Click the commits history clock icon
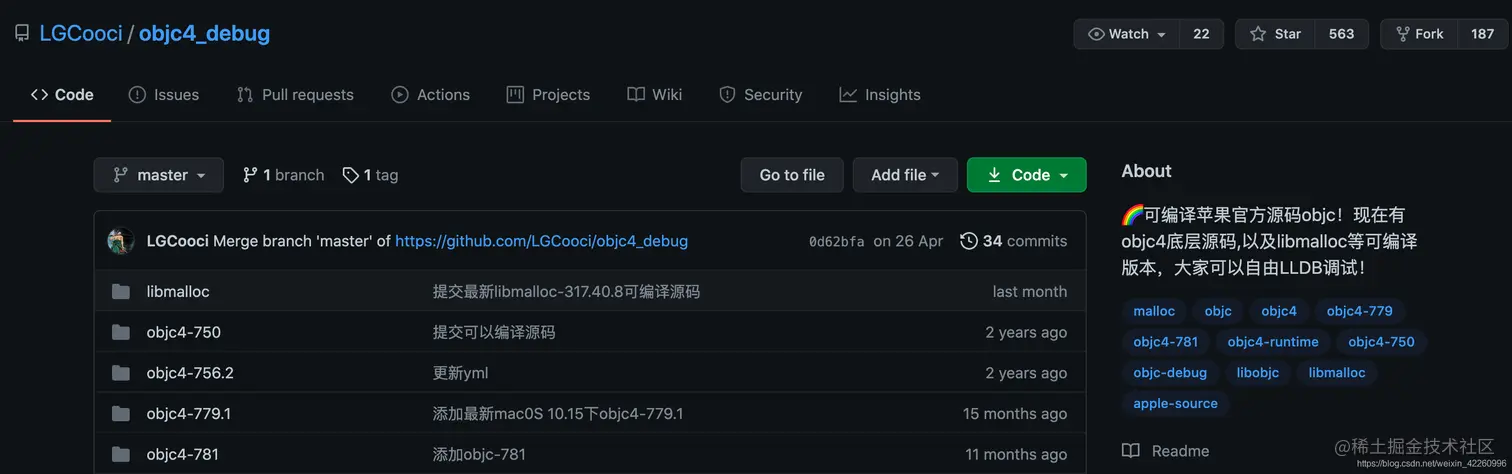The image size is (1512, 474). click(x=969, y=241)
